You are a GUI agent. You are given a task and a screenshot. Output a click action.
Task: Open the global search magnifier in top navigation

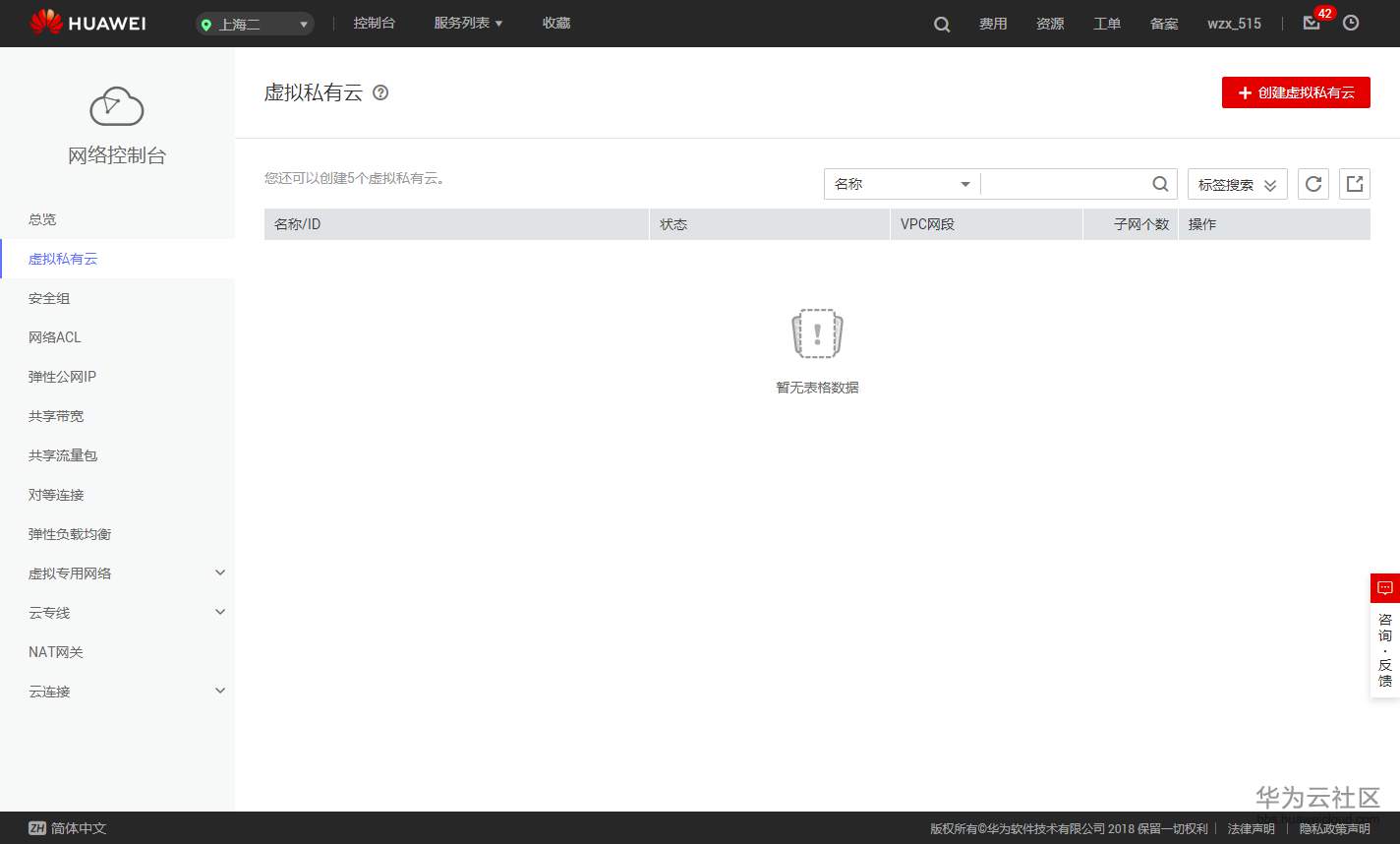click(x=941, y=23)
